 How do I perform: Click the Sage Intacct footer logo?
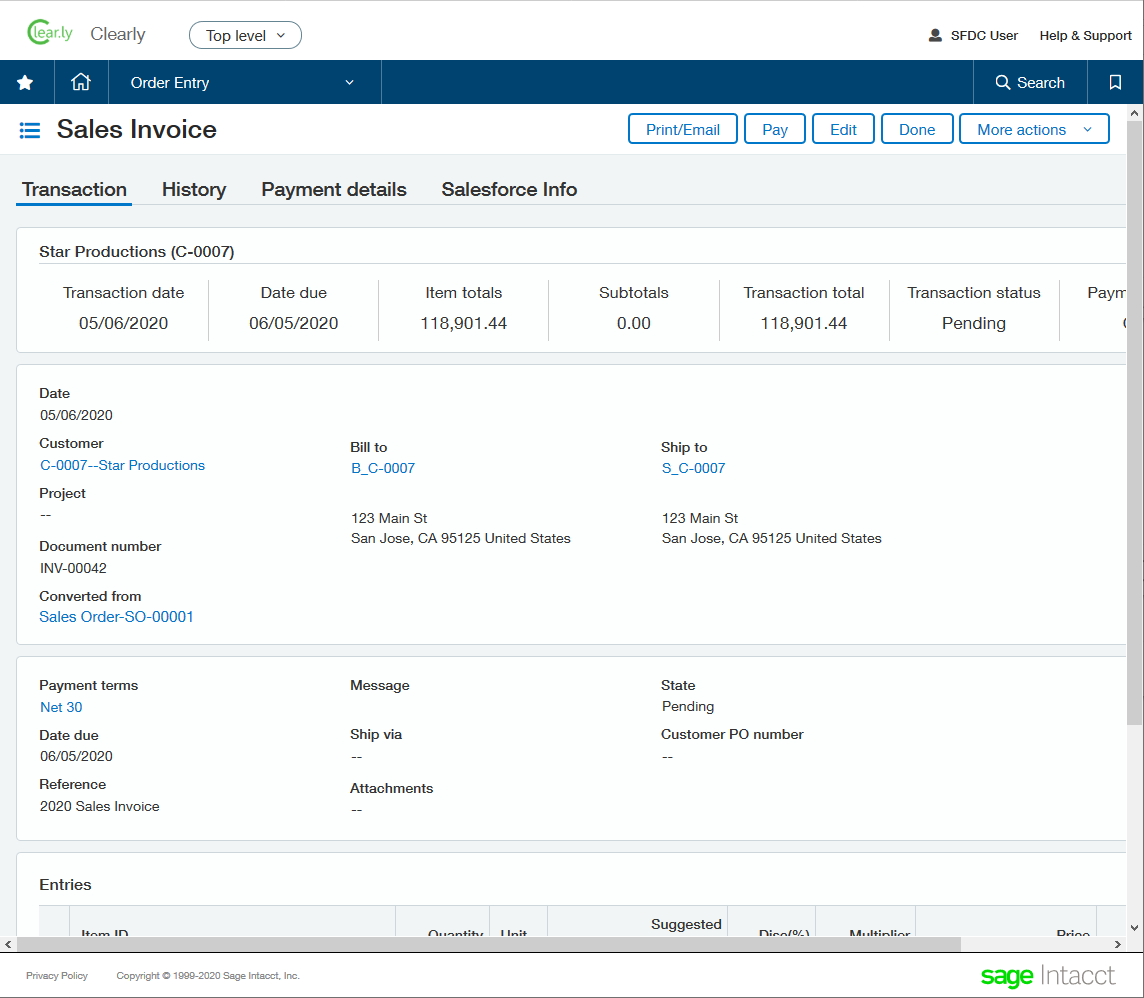pos(1047,975)
